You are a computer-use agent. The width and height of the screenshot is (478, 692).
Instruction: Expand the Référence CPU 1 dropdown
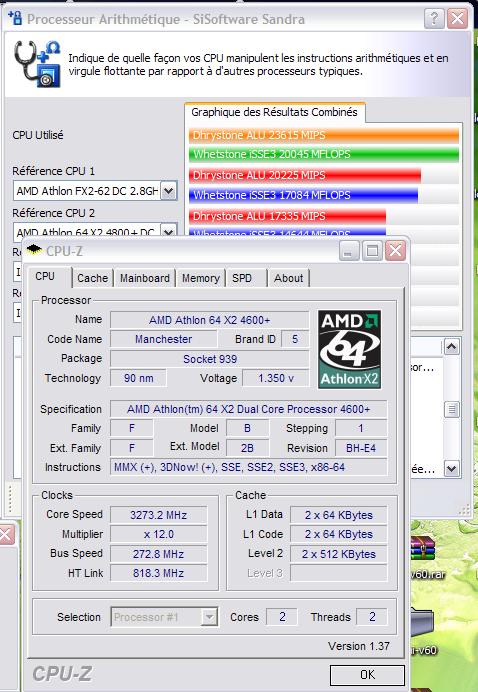tap(169, 191)
